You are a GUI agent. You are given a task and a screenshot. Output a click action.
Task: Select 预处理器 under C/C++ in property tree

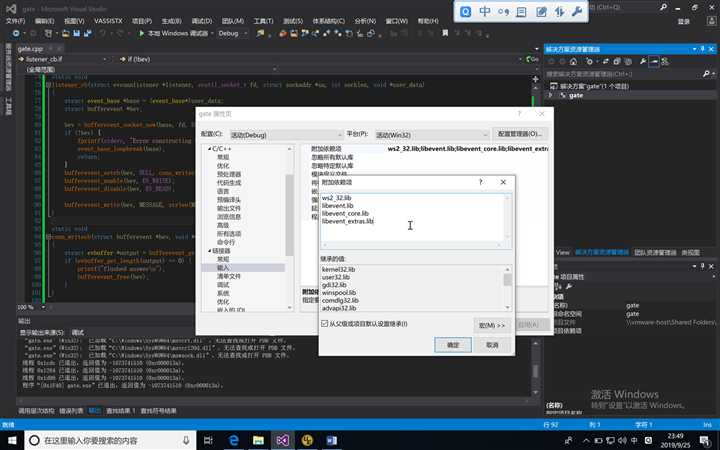point(229,174)
